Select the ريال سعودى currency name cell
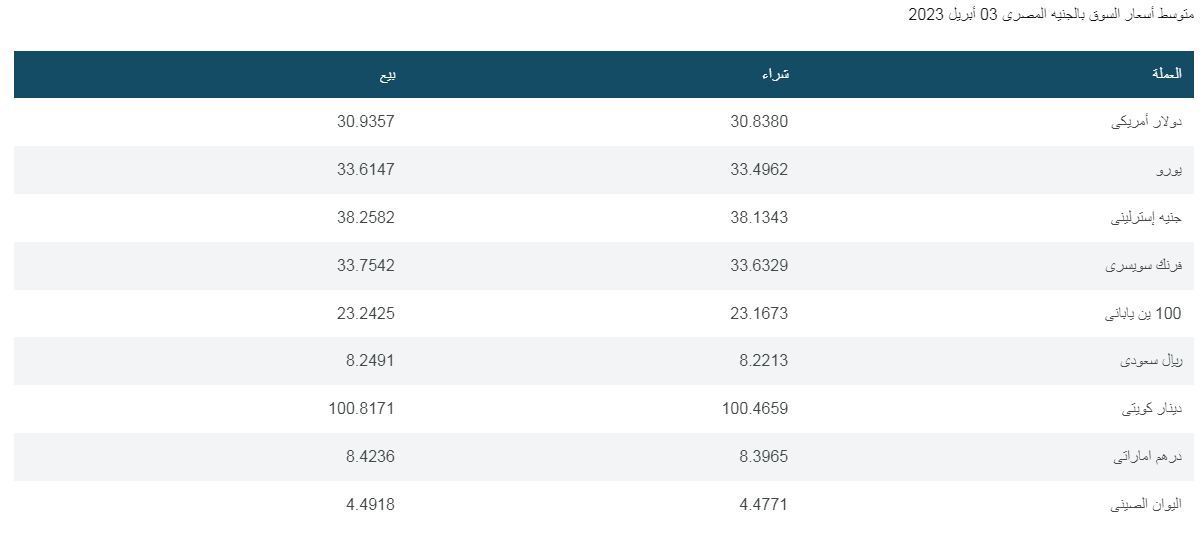The width and height of the screenshot is (1202, 557). 1150,361
